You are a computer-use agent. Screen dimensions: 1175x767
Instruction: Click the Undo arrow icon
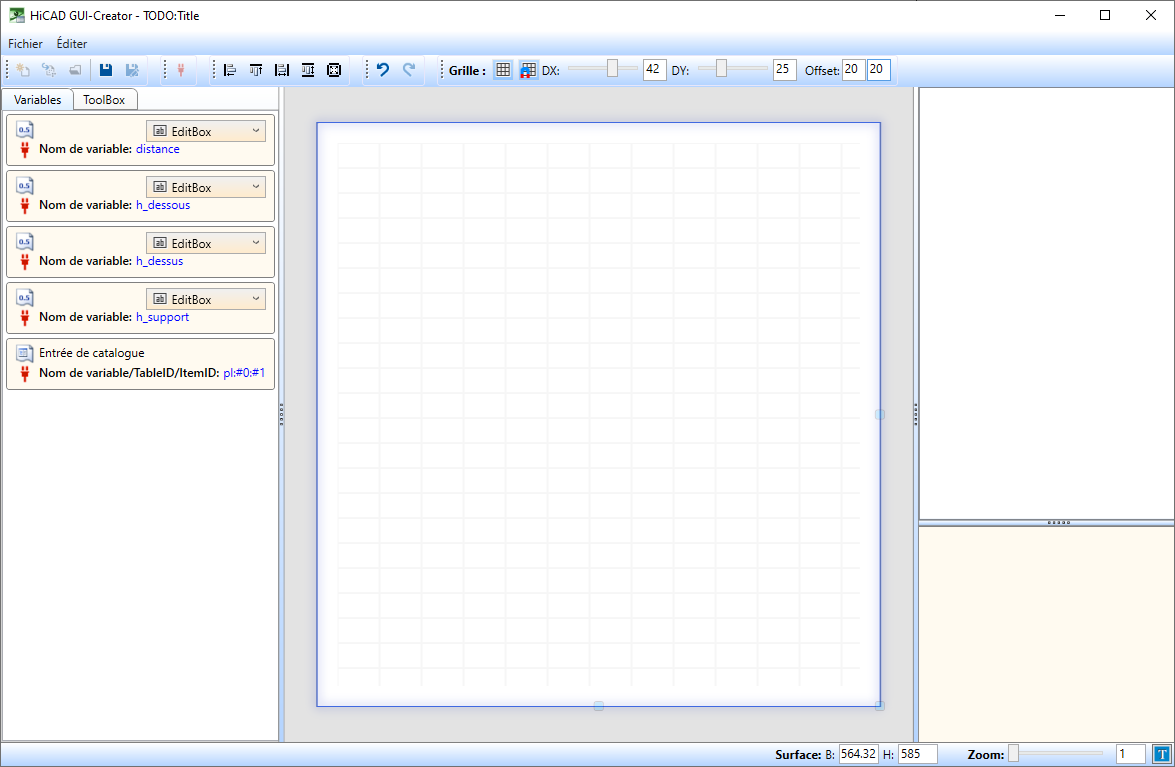point(382,70)
